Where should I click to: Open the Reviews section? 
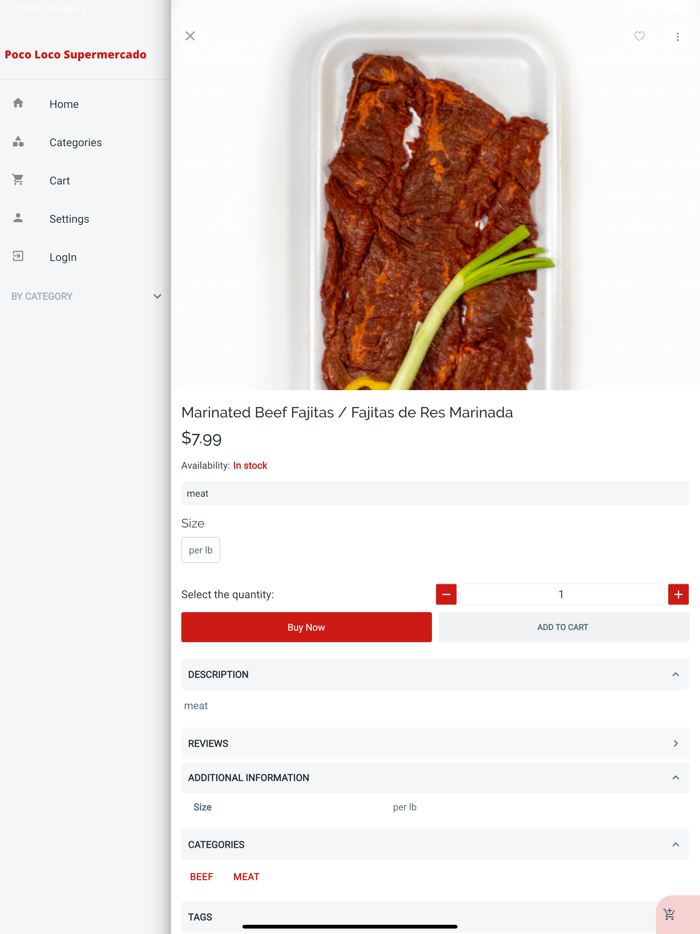pyautogui.click(x=675, y=744)
